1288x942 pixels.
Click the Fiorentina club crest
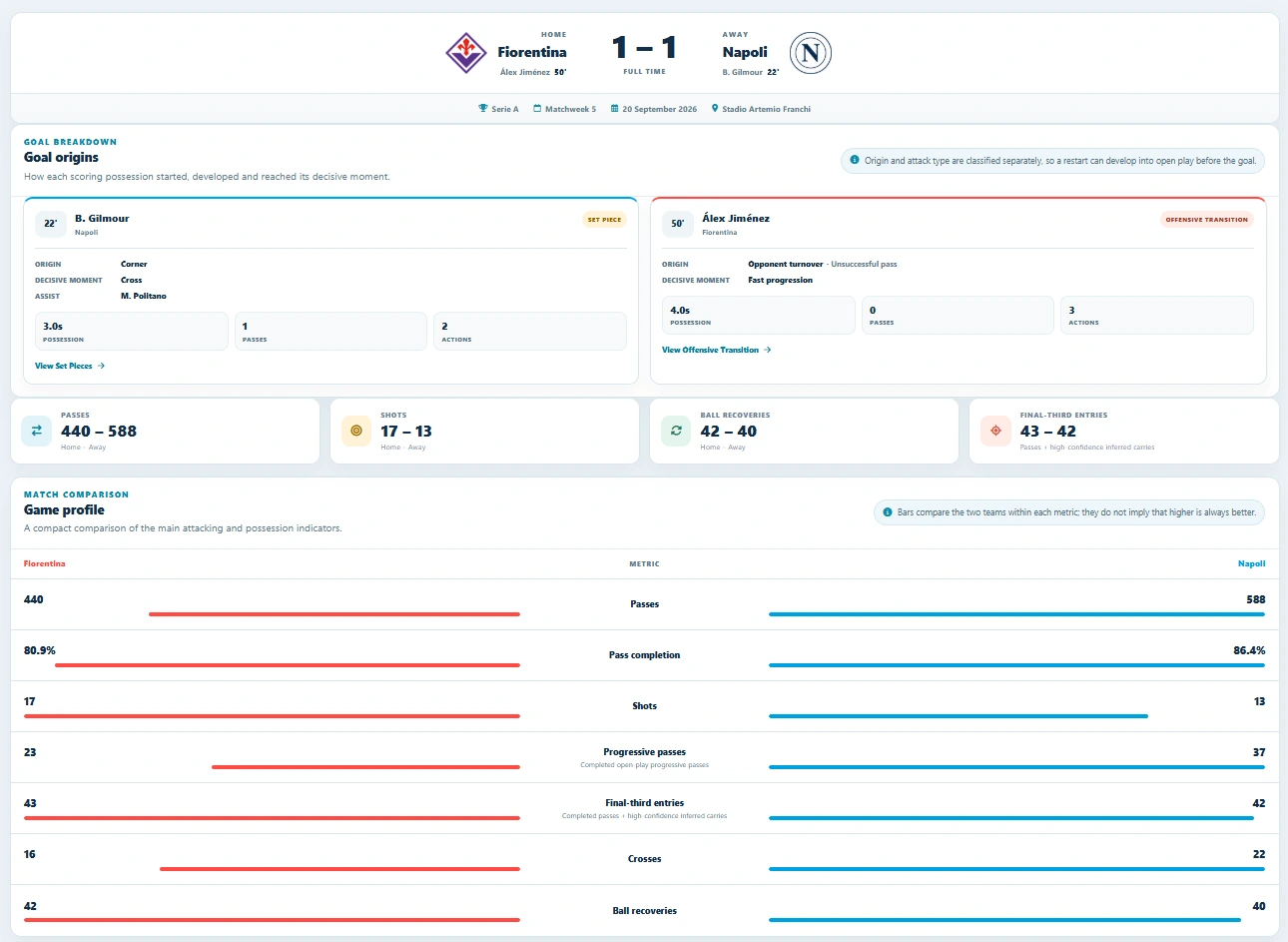pos(465,53)
